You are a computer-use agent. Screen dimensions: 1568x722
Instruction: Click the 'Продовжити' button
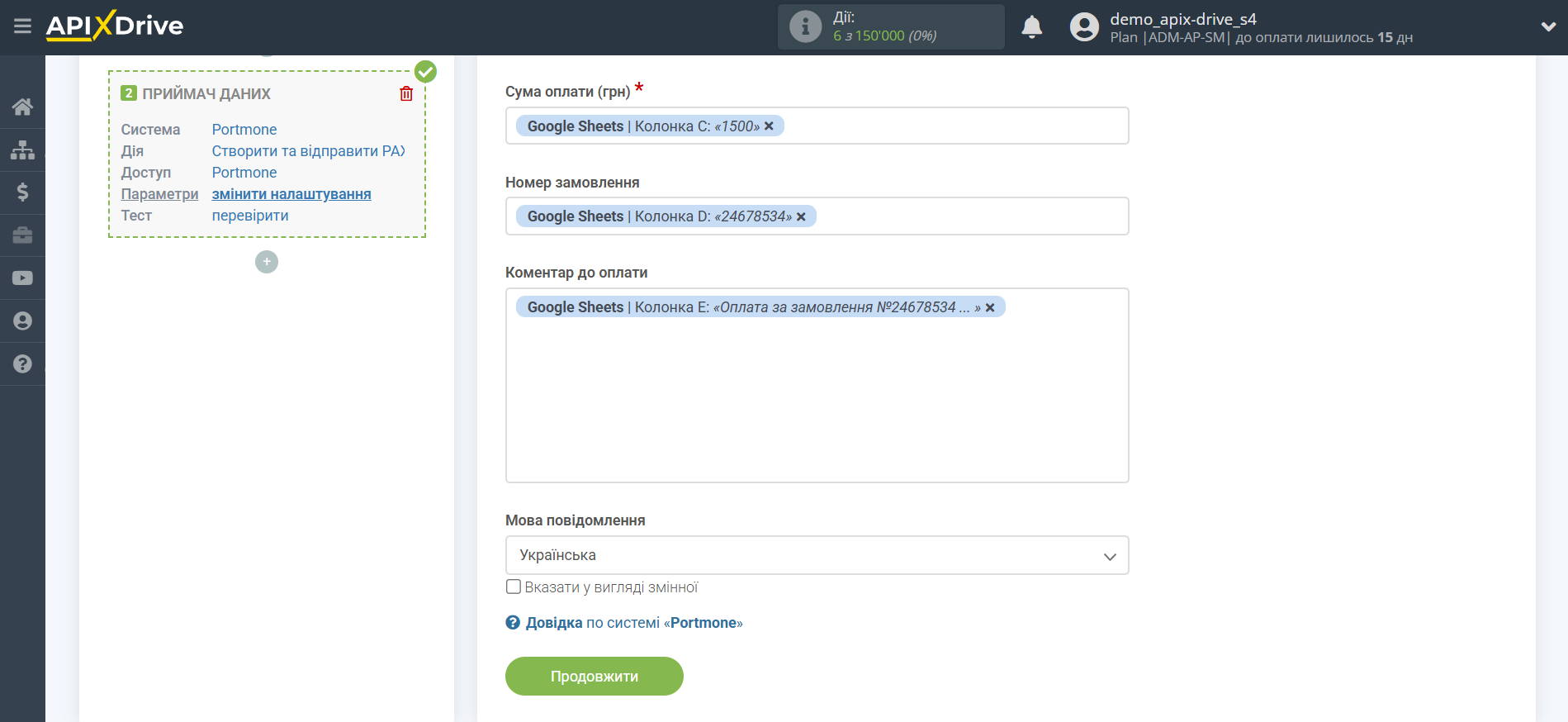point(594,677)
